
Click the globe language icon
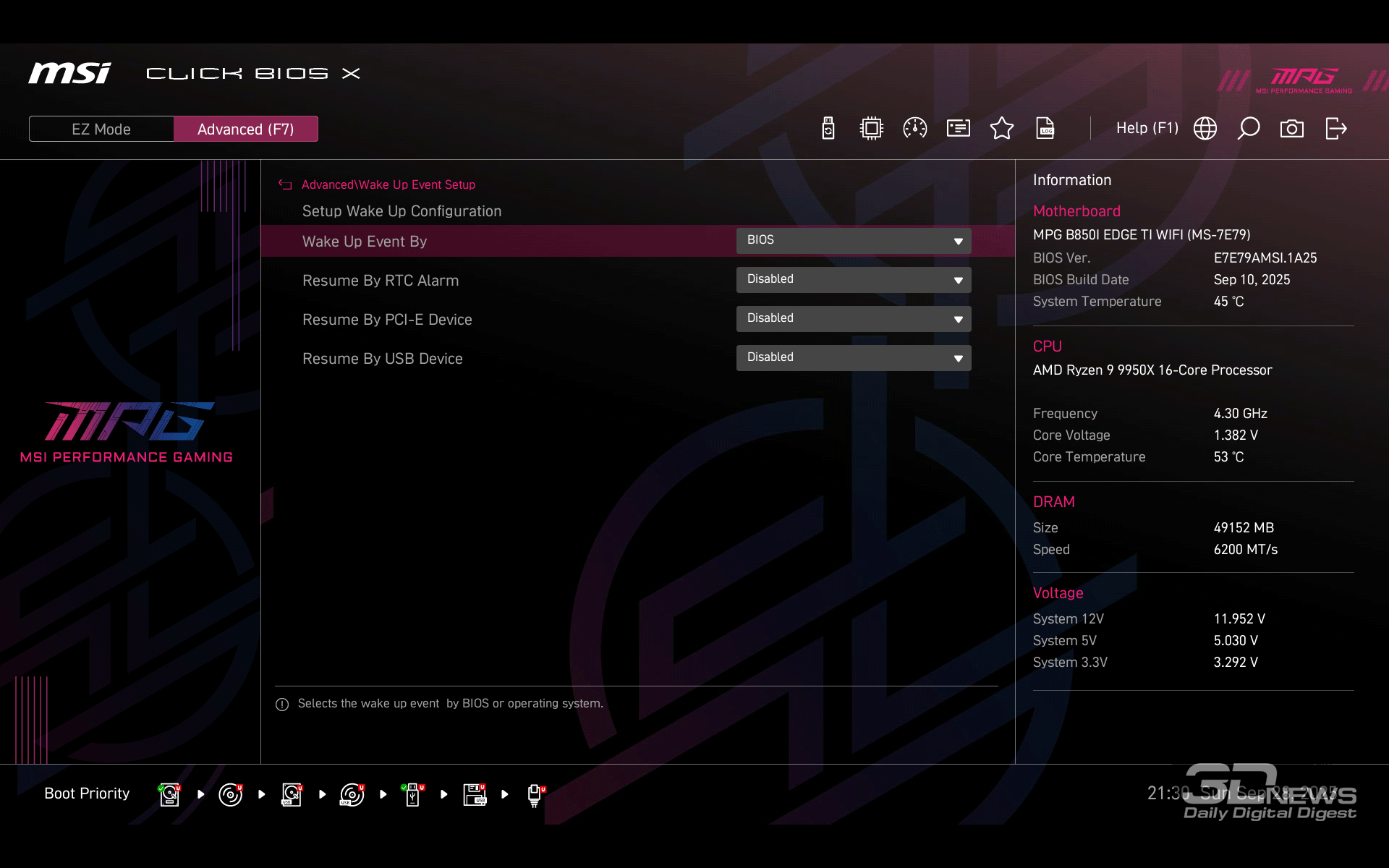pyautogui.click(x=1205, y=129)
